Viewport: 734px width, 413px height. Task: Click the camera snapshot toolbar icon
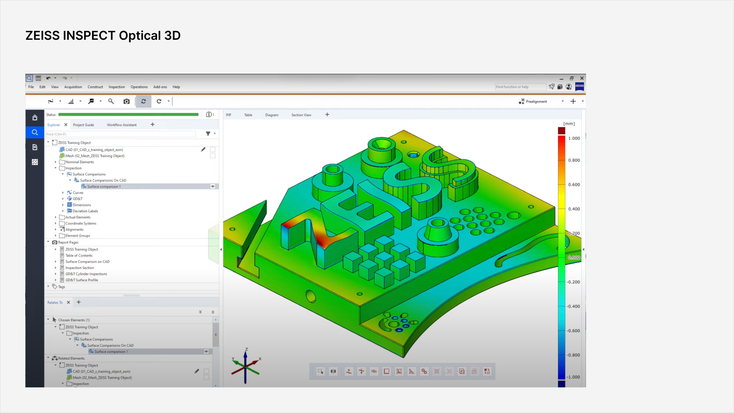pos(126,101)
